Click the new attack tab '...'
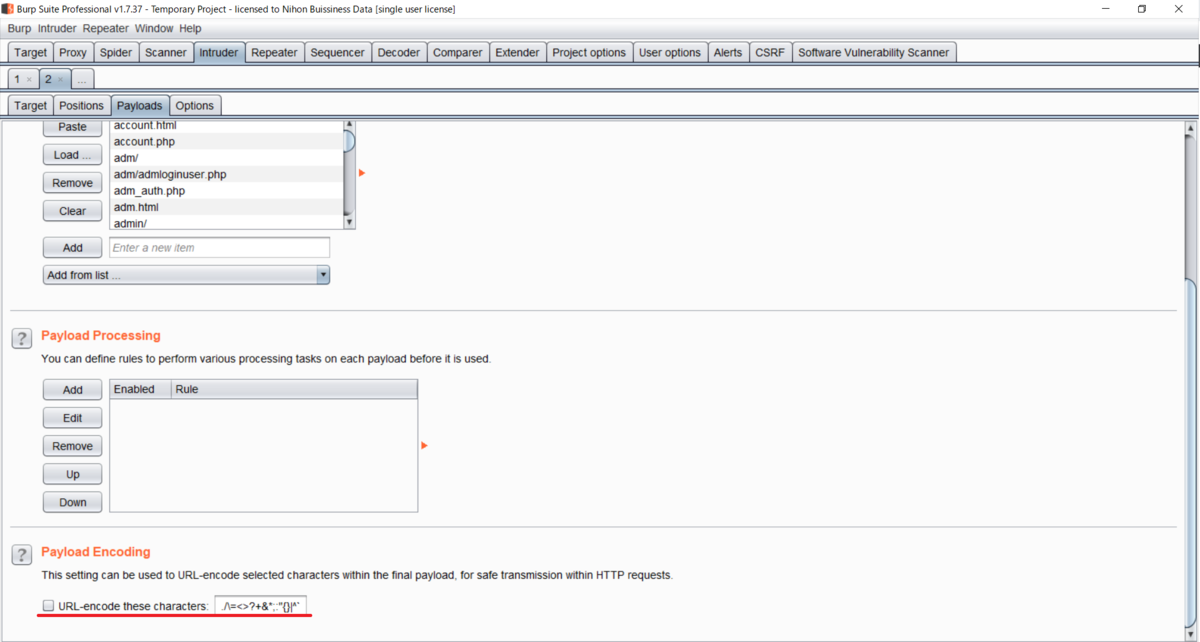 pyautogui.click(x=82, y=79)
